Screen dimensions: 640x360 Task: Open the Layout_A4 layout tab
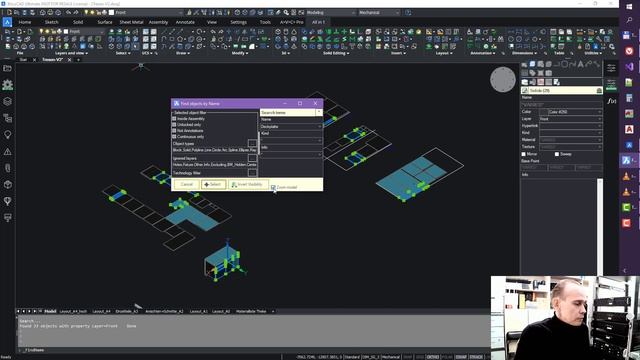101,311
